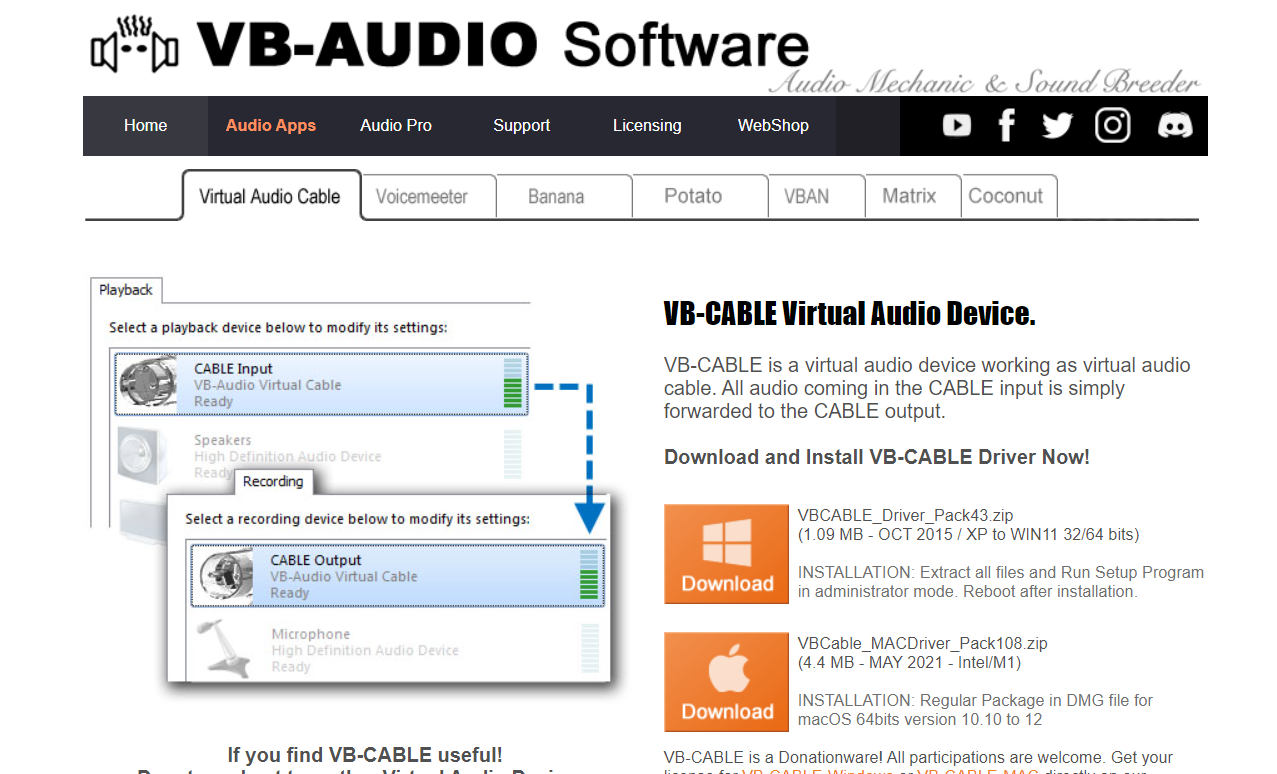Open the Instagram icon

pyautogui.click(x=1112, y=125)
